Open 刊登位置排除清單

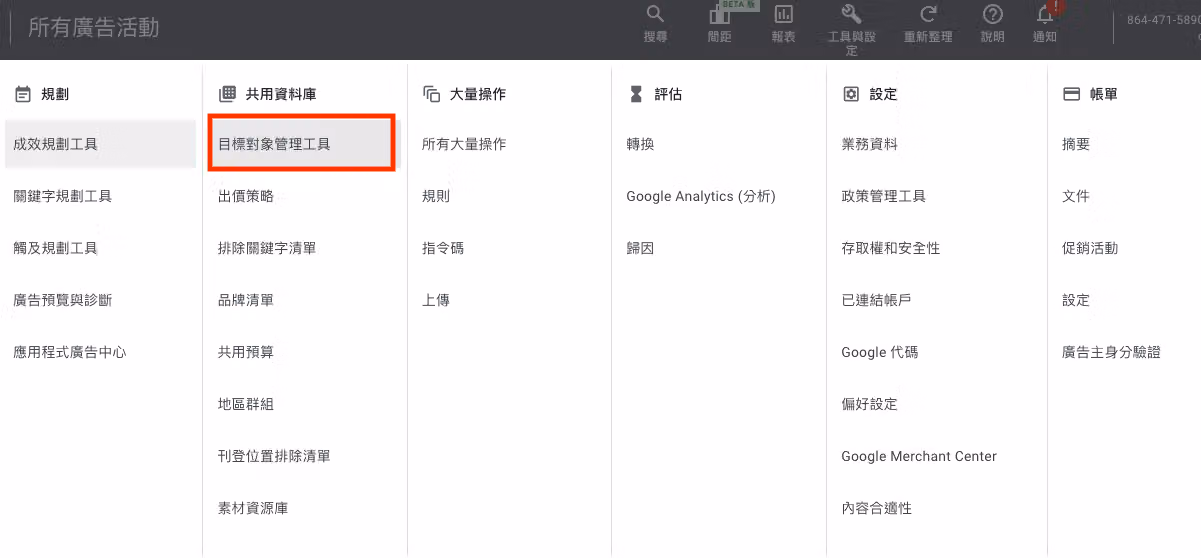pyautogui.click(x=274, y=456)
